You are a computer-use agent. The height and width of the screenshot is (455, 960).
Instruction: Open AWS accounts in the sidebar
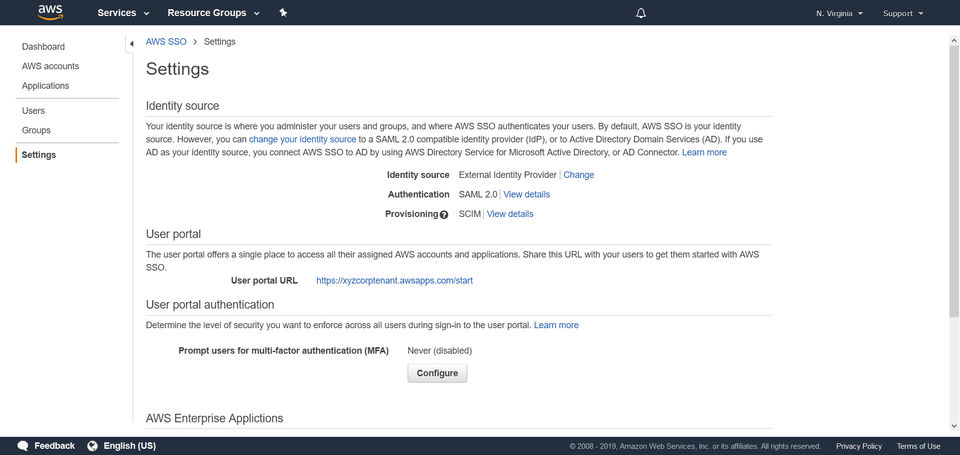(x=50, y=66)
